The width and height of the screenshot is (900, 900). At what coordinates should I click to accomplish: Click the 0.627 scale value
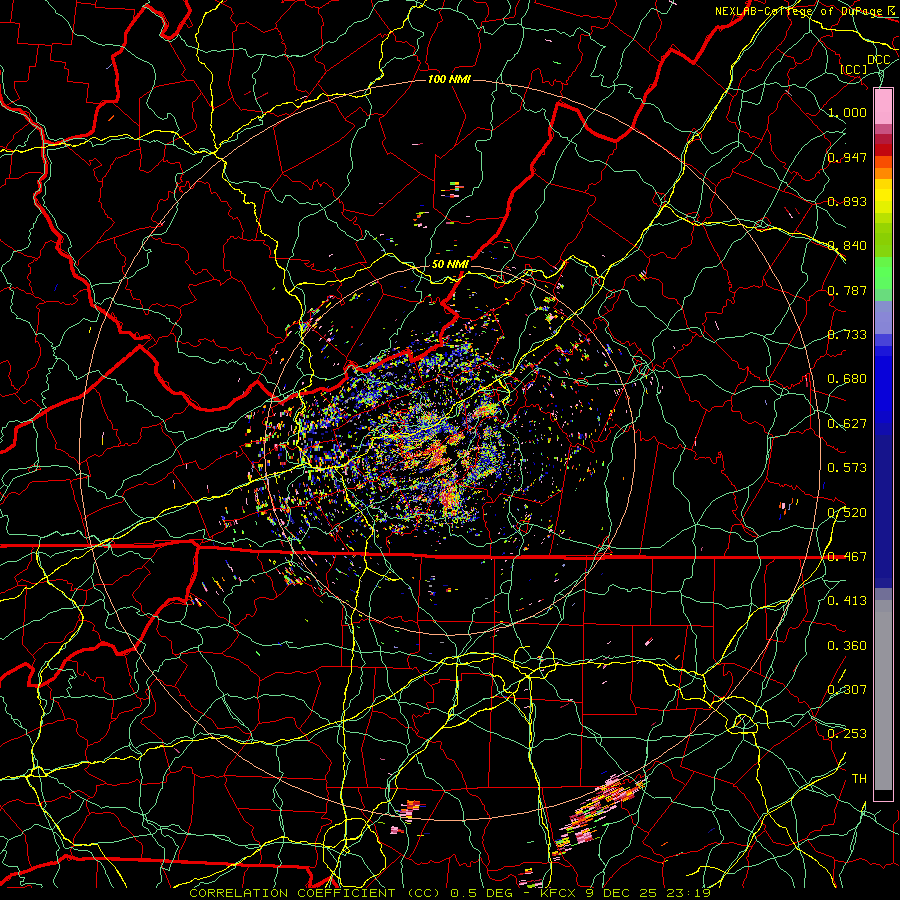point(847,424)
